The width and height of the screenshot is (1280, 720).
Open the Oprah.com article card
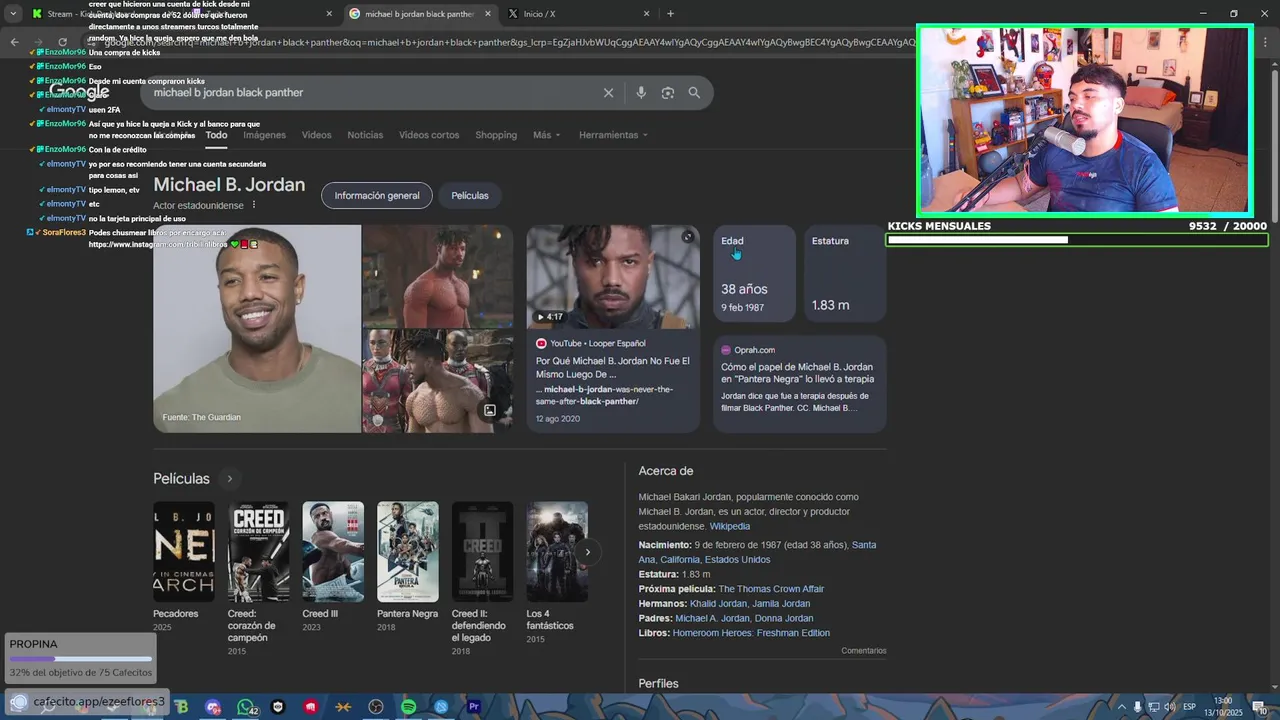[799, 384]
